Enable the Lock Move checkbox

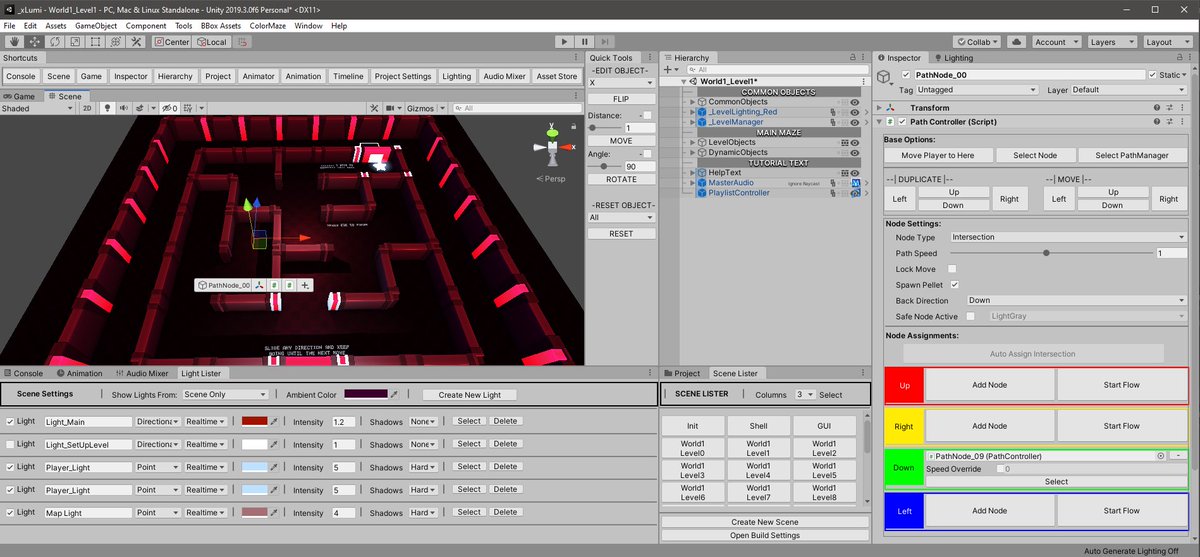point(952,269)
